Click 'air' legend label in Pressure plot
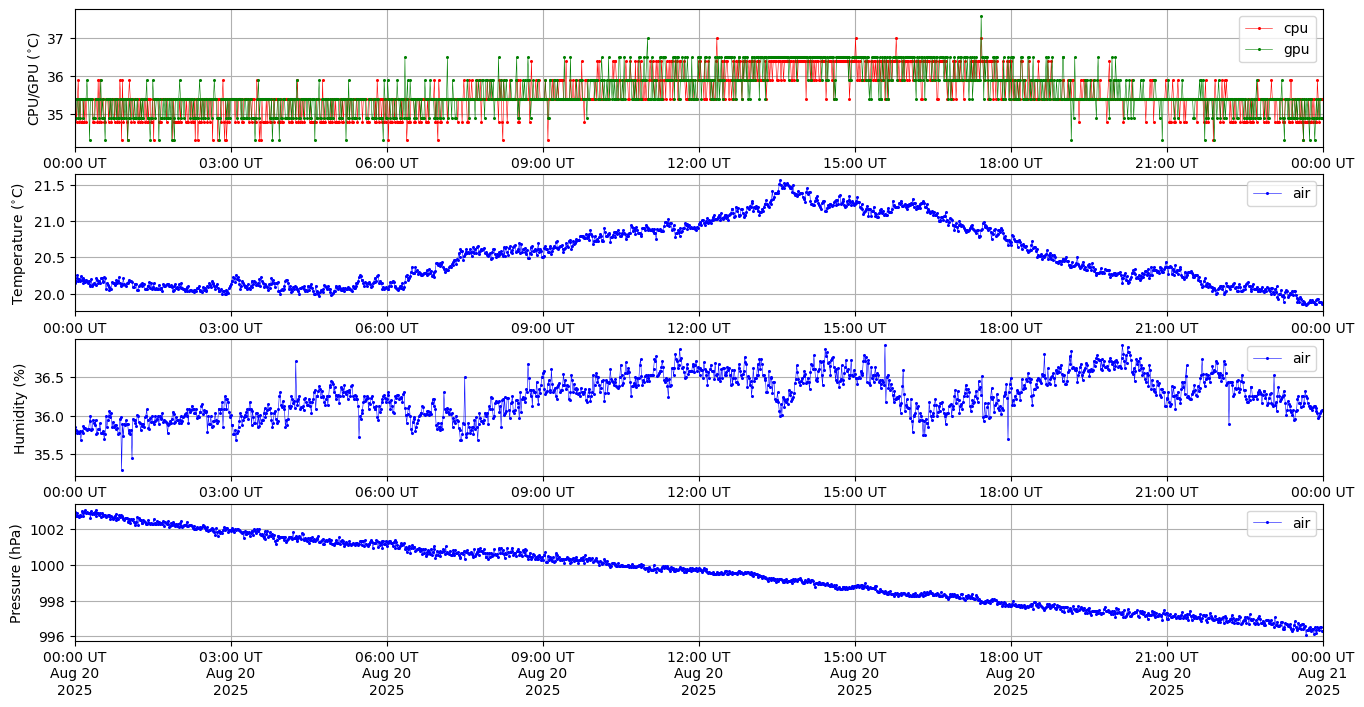1364x707 pixels. (1301, 523)
